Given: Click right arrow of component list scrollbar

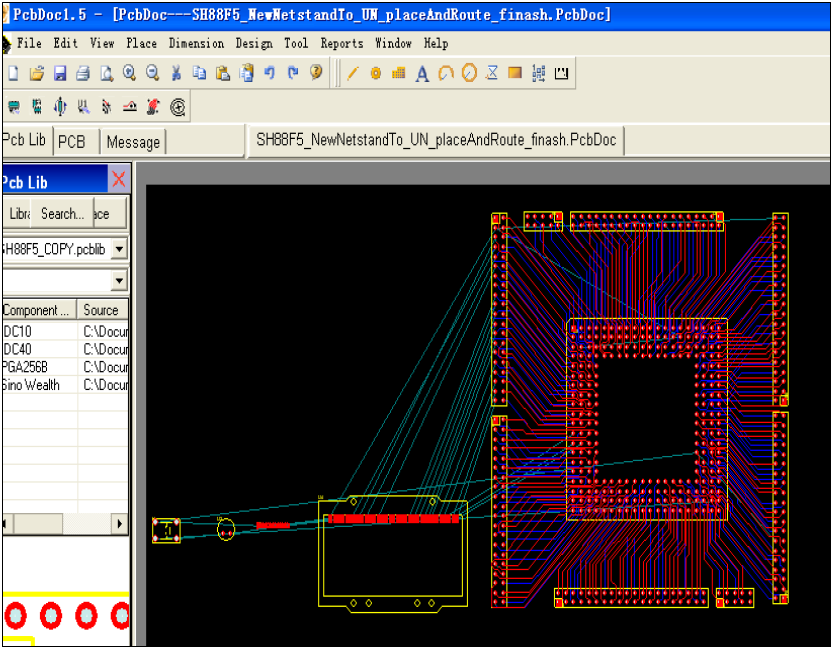Looking at the screenshot, I should coord(119,524).
